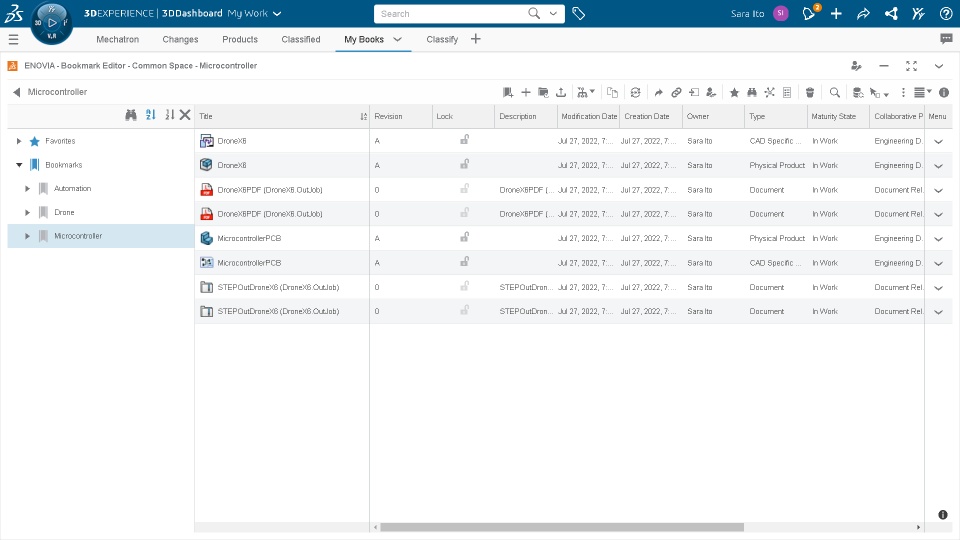Open row menu for first DroneX8 row
The width and height of the screenshot is (960, 540).
click(938, 141)
